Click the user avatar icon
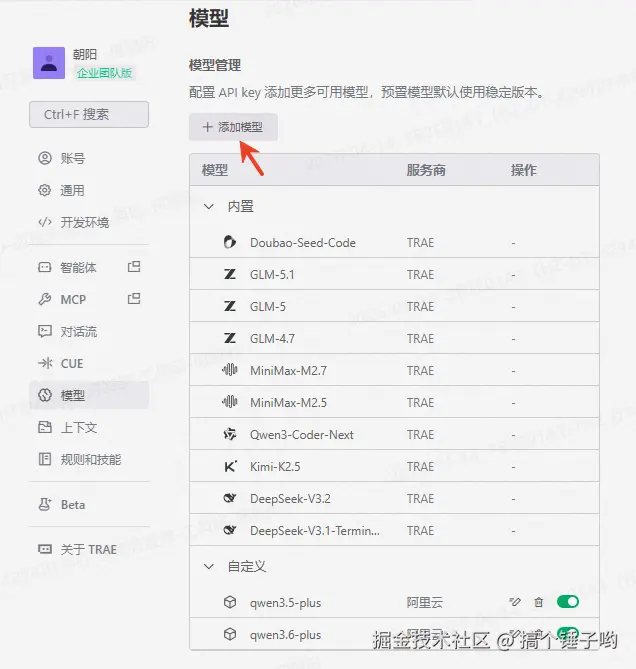636x669 pixels. click(49, 63)
